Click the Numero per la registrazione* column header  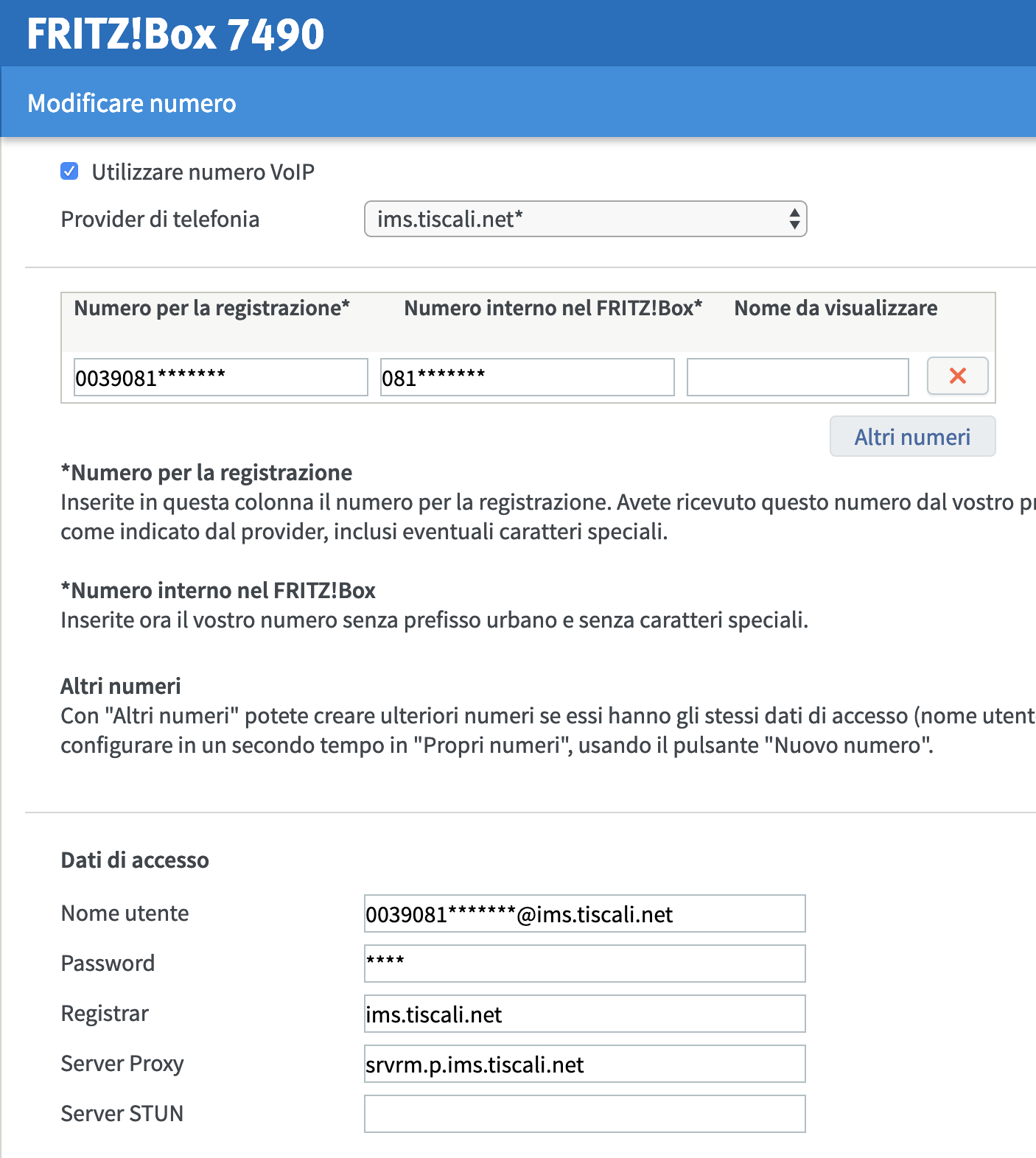212,308
